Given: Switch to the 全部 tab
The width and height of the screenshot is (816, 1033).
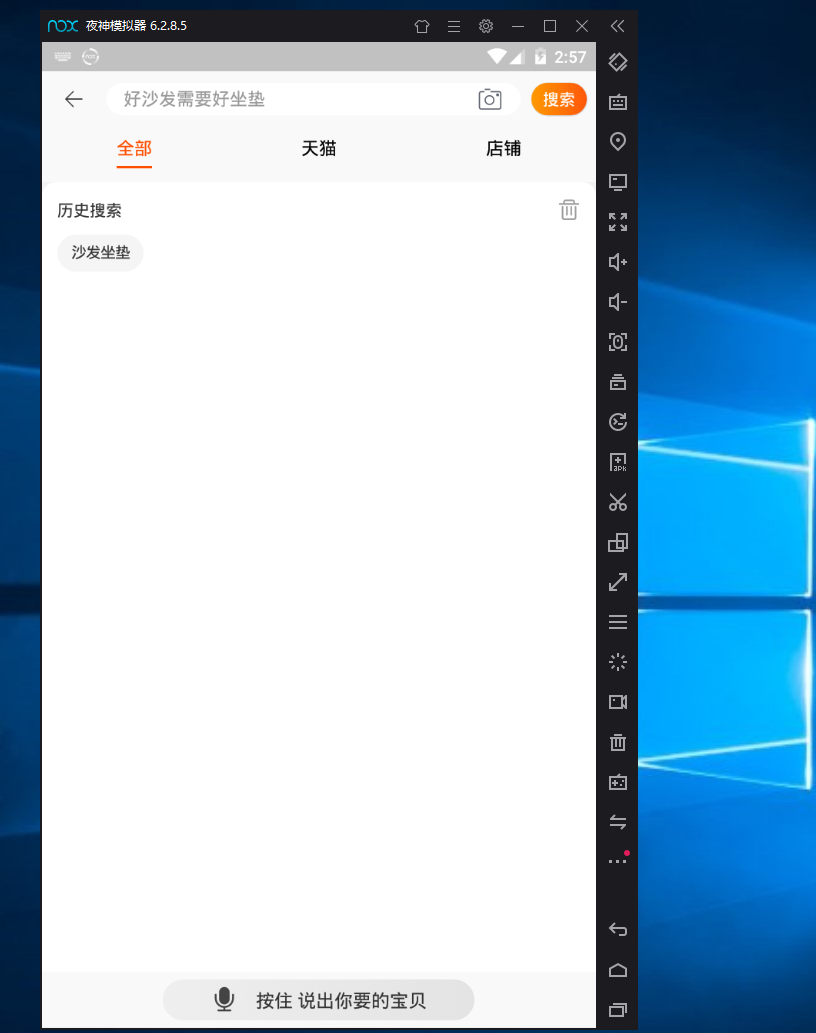Looking at the screenshot, I should click(x=134, y=149).
